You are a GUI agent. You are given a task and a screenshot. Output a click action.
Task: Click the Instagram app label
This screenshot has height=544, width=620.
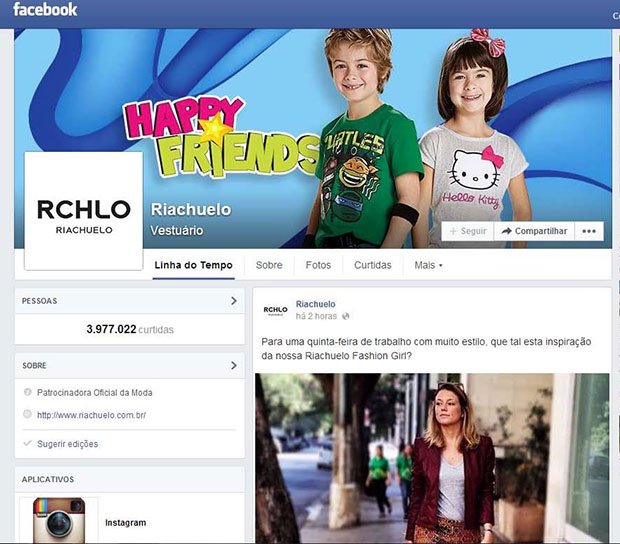point(125,523)
